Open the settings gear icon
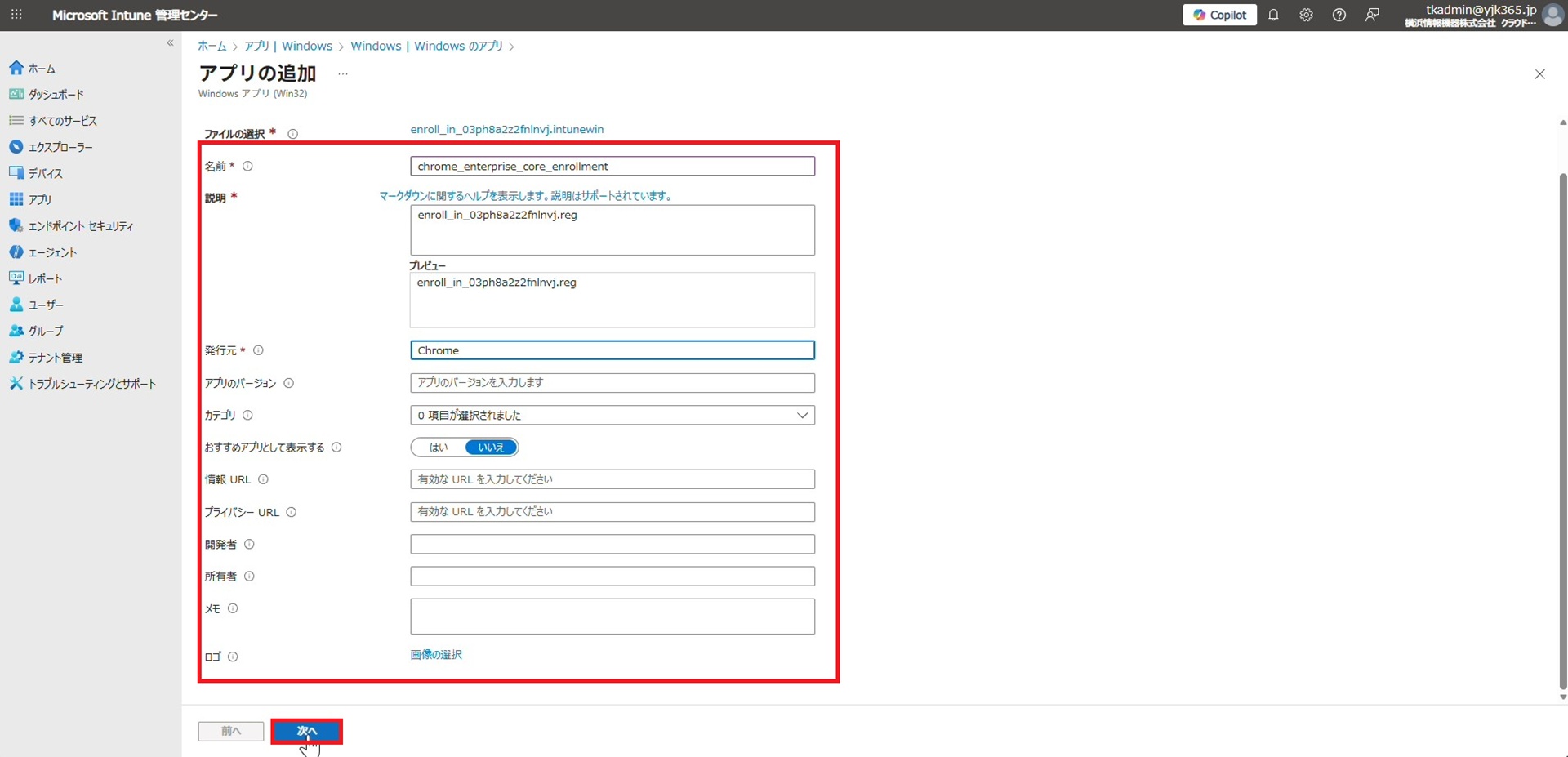 coord(1306,15)
